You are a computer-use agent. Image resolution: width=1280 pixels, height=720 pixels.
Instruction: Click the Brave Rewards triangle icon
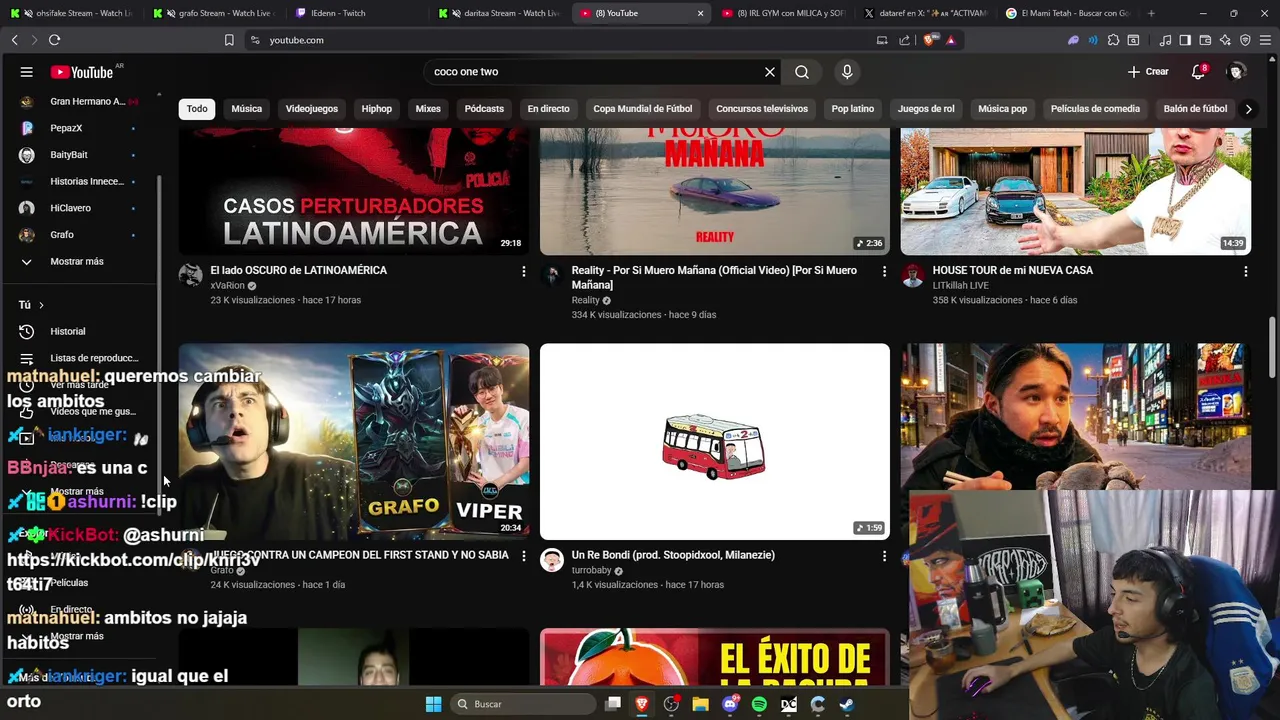951,40
